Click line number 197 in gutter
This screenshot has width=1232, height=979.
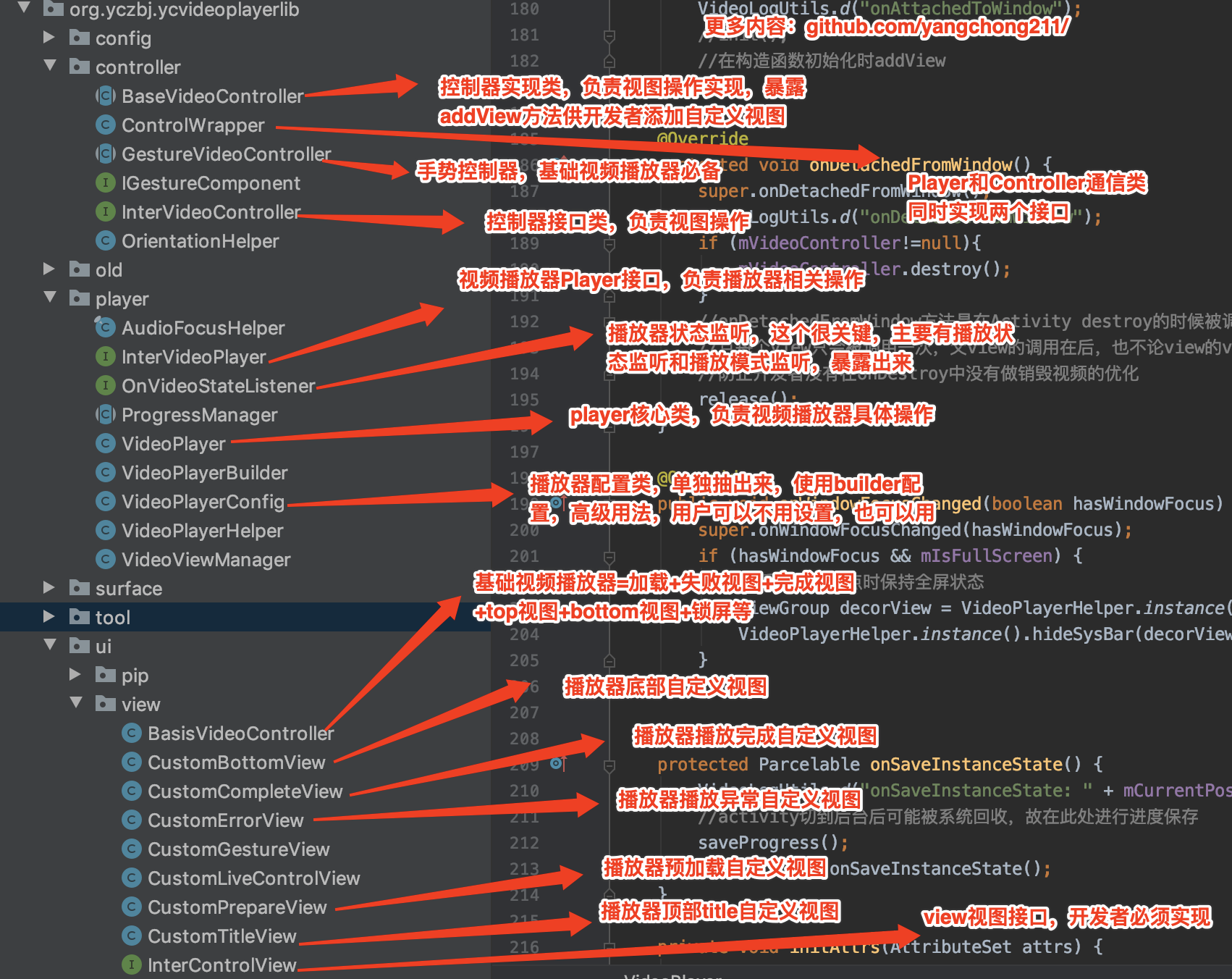[525, 452]
